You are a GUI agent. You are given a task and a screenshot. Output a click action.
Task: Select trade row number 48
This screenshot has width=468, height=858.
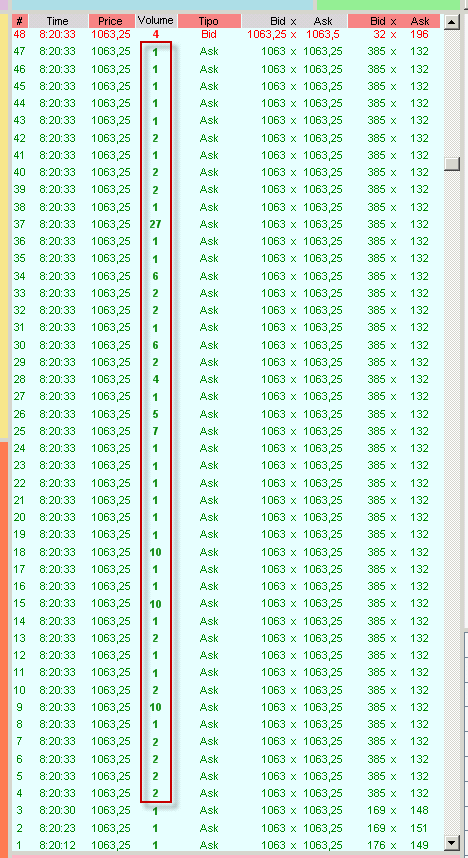[x=227, y=34]
